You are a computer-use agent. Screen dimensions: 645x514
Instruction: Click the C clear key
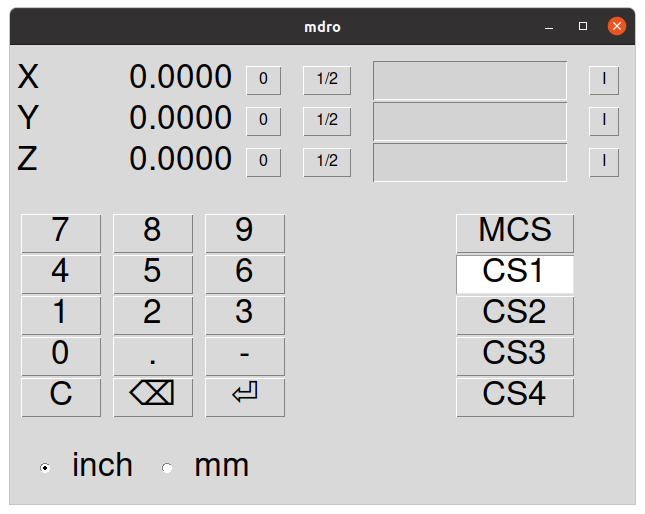(61, 396)
